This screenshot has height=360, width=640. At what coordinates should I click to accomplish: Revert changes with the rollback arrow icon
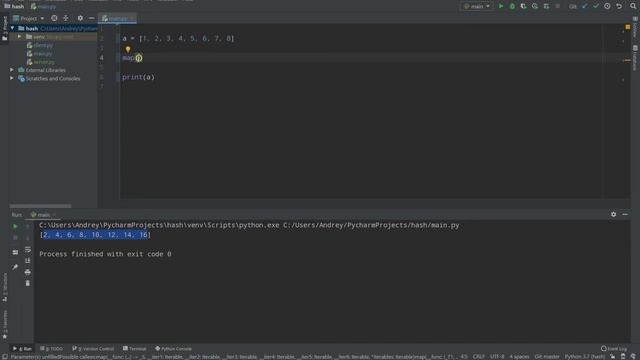click(619, 6)
